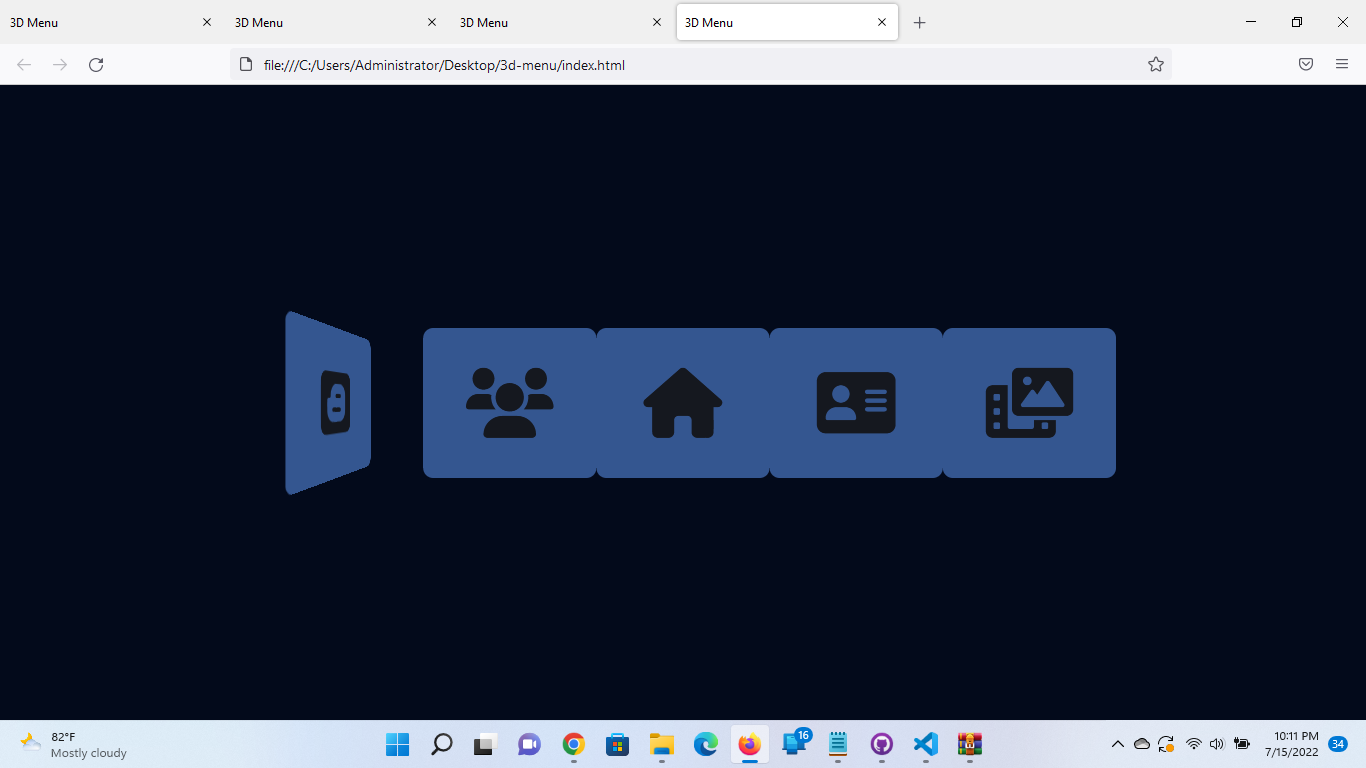The width and height of the screenshot is (1366, 768).
Task: Click the Windows Start button
Action: (397, 744)
